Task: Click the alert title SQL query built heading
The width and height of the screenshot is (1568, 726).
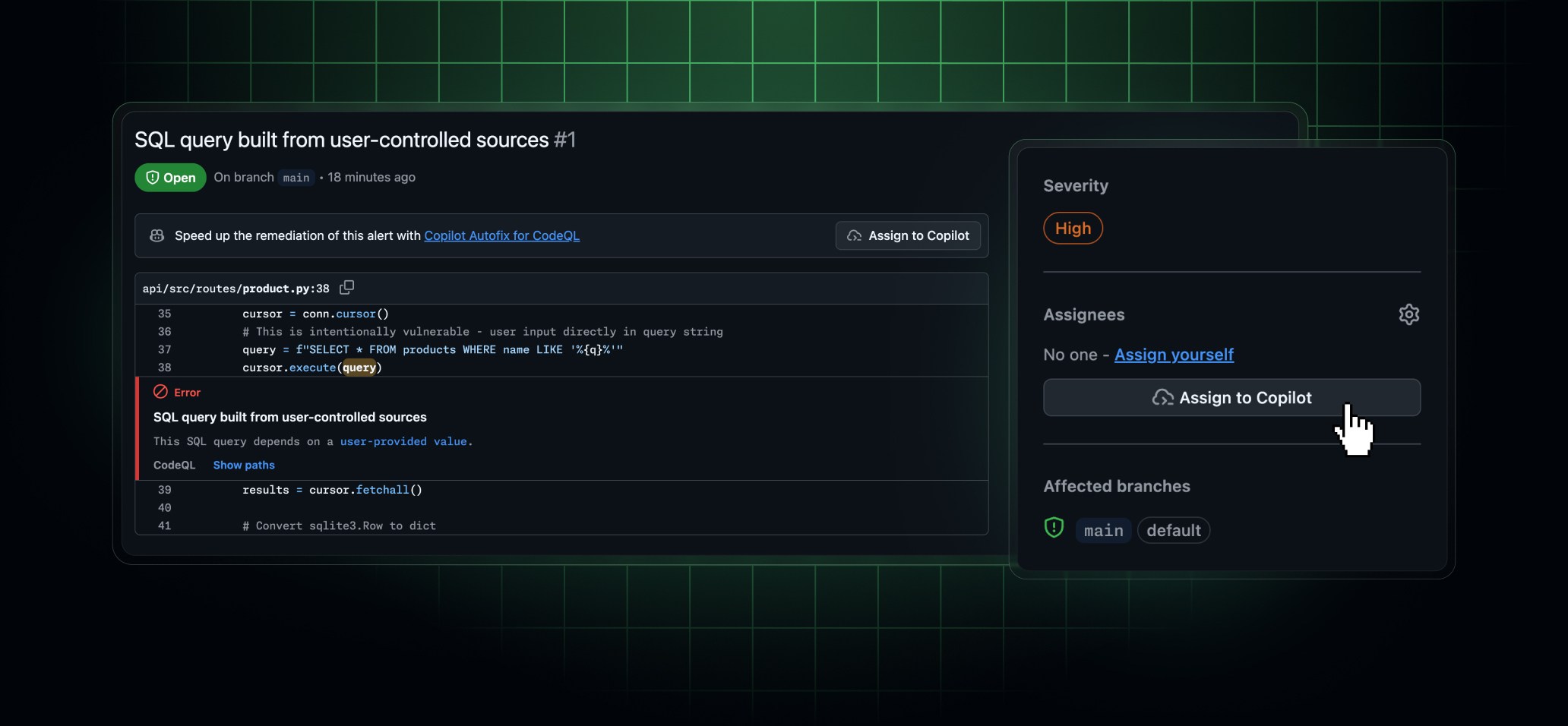Action: coord(355,140)
